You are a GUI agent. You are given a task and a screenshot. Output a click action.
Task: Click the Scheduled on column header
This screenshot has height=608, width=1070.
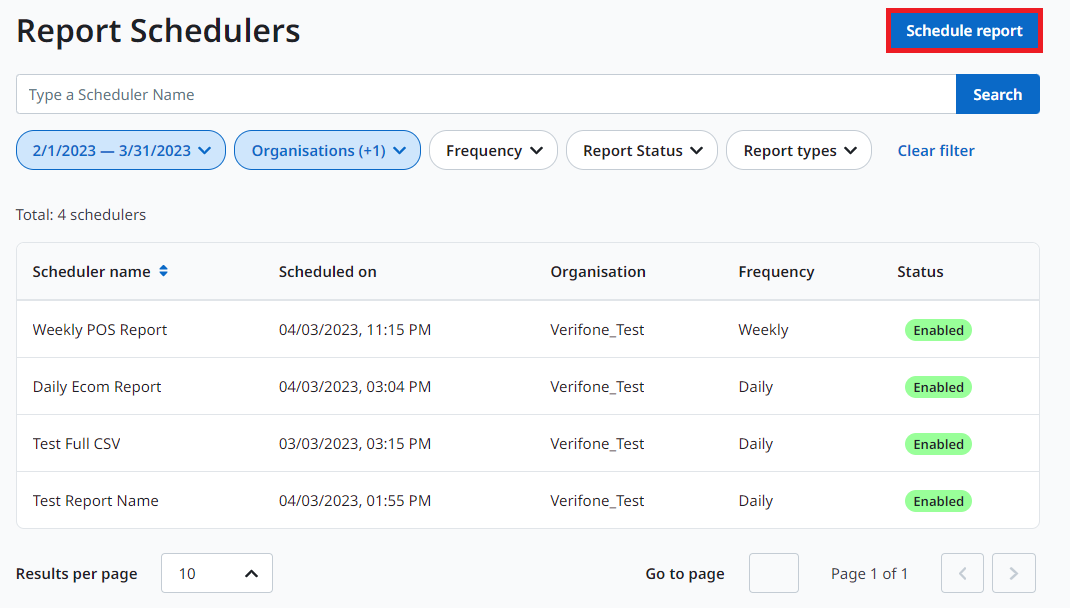[327, 271]
